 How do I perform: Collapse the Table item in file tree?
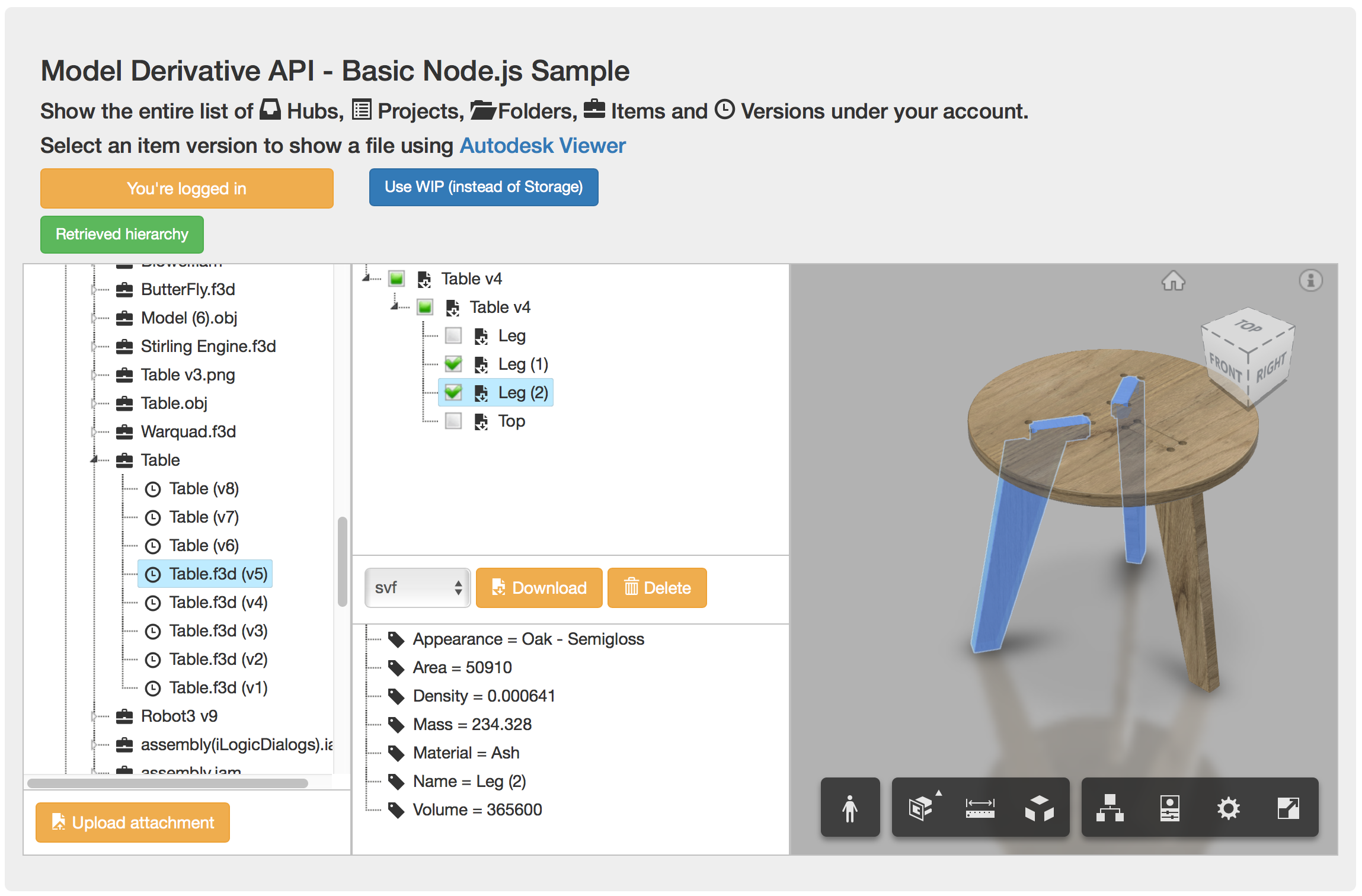[x=94, y=460]
